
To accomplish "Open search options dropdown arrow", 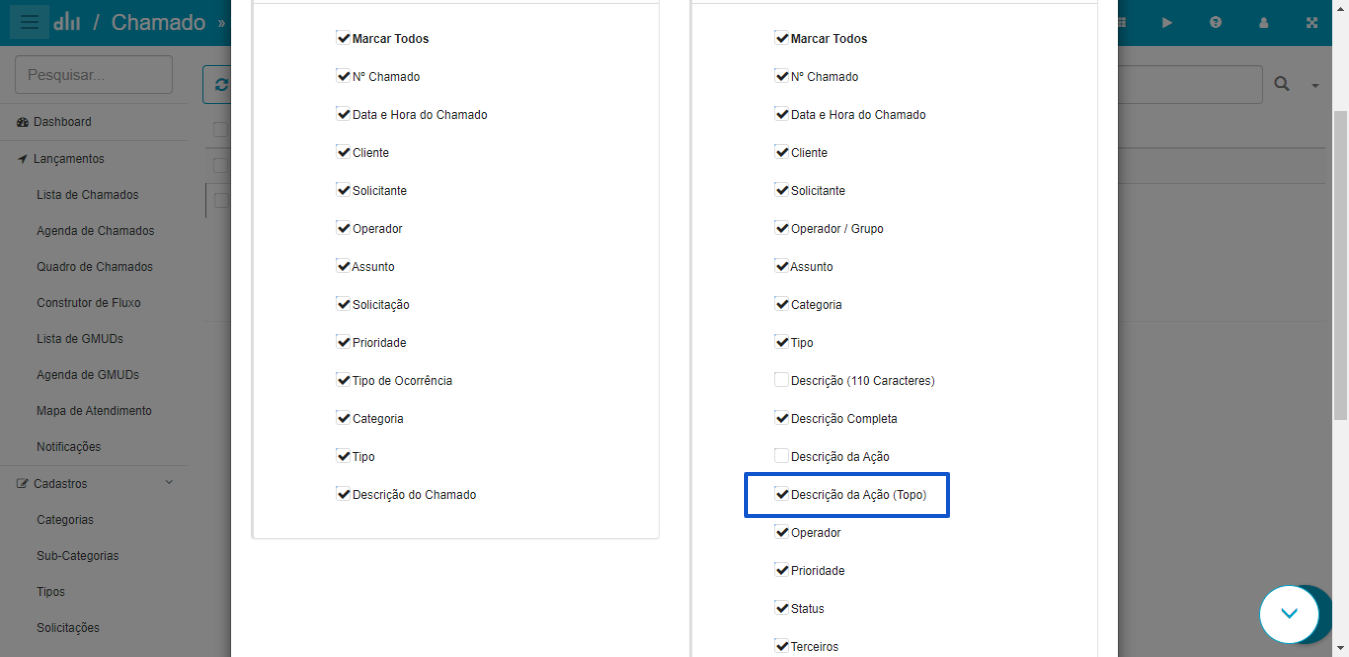I will pos(1315,86).
